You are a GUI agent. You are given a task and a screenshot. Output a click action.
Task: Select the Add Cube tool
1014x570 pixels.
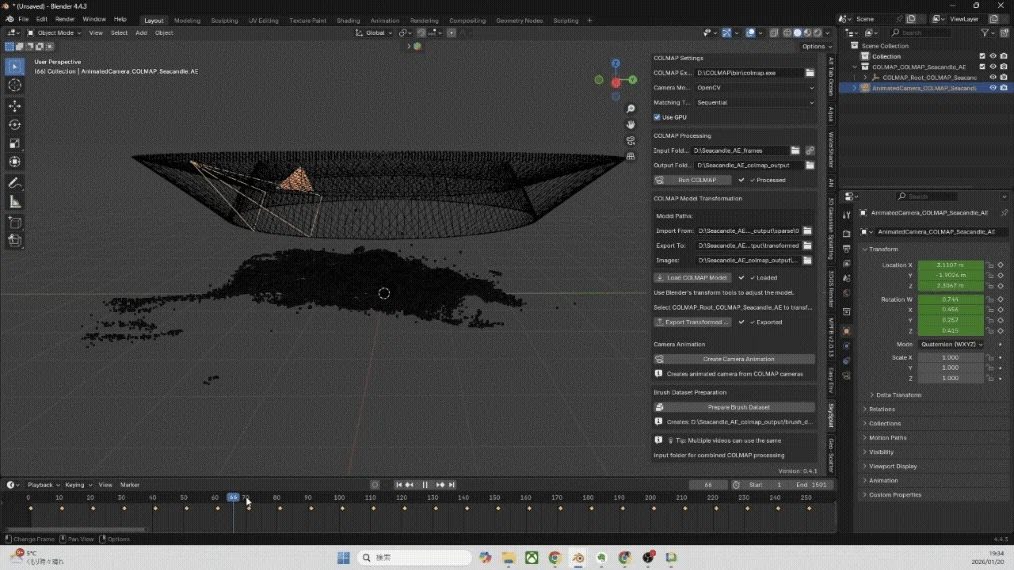[x=14, y=223]
